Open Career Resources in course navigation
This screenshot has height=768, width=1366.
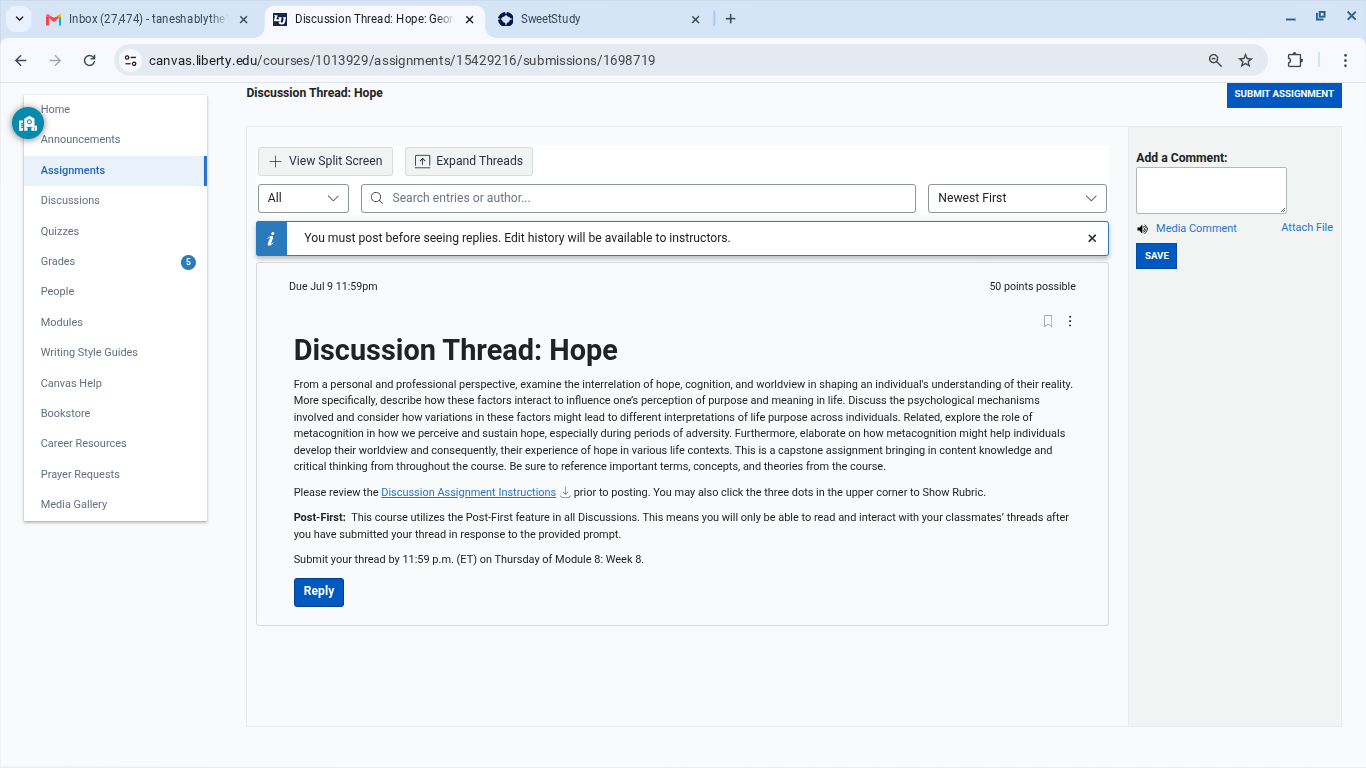83,443
